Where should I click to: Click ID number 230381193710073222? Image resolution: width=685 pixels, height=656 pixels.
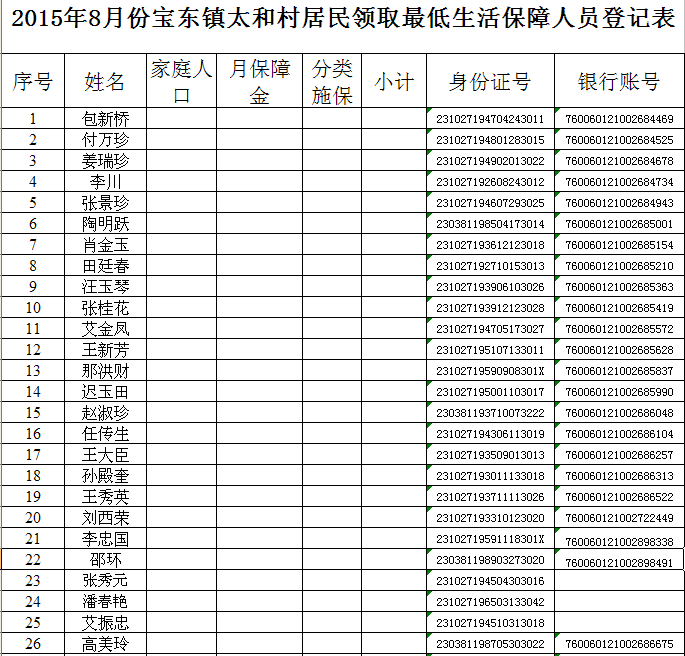point(490,413)
